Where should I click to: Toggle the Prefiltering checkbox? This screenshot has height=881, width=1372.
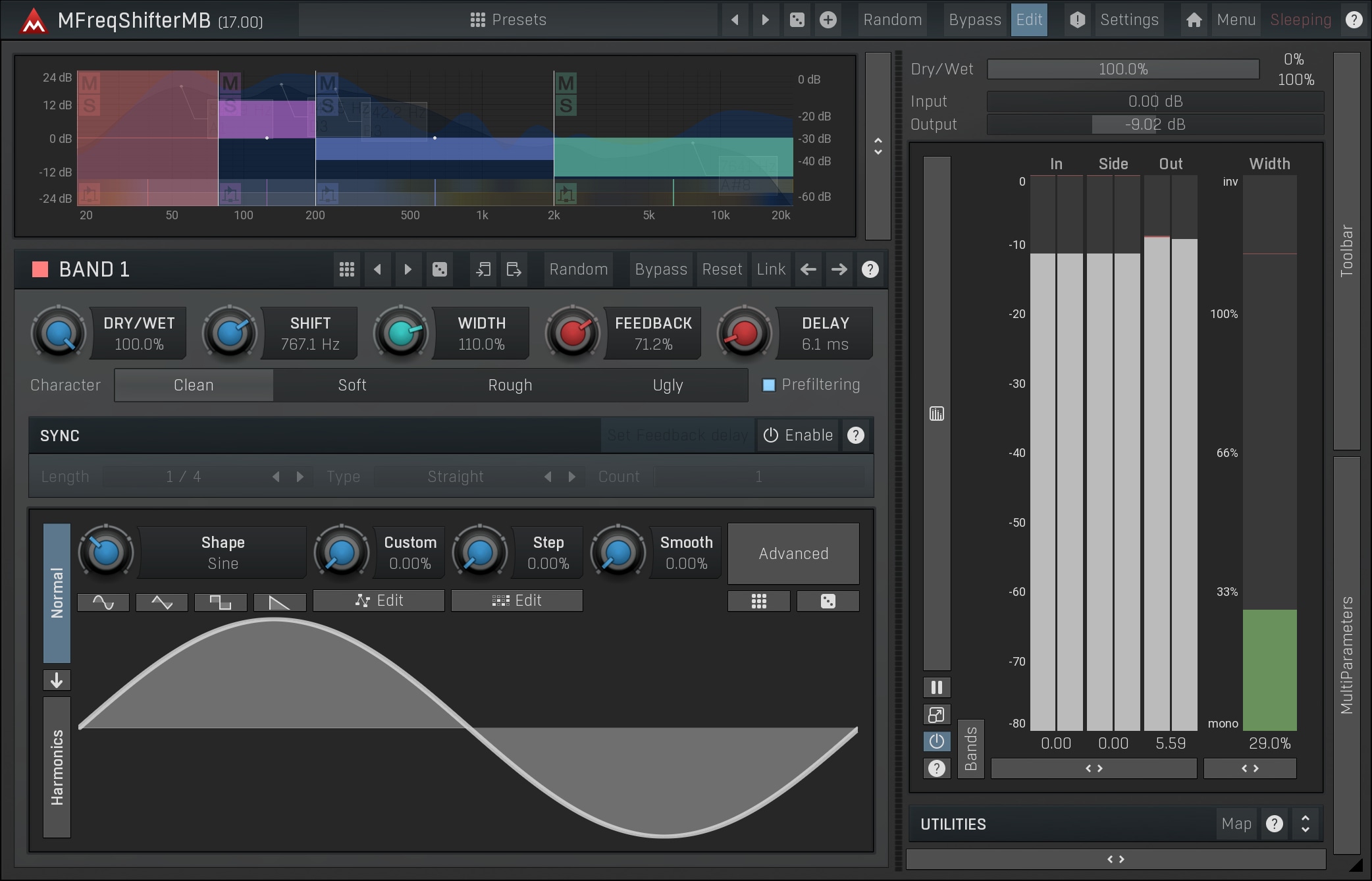(768, 385)
